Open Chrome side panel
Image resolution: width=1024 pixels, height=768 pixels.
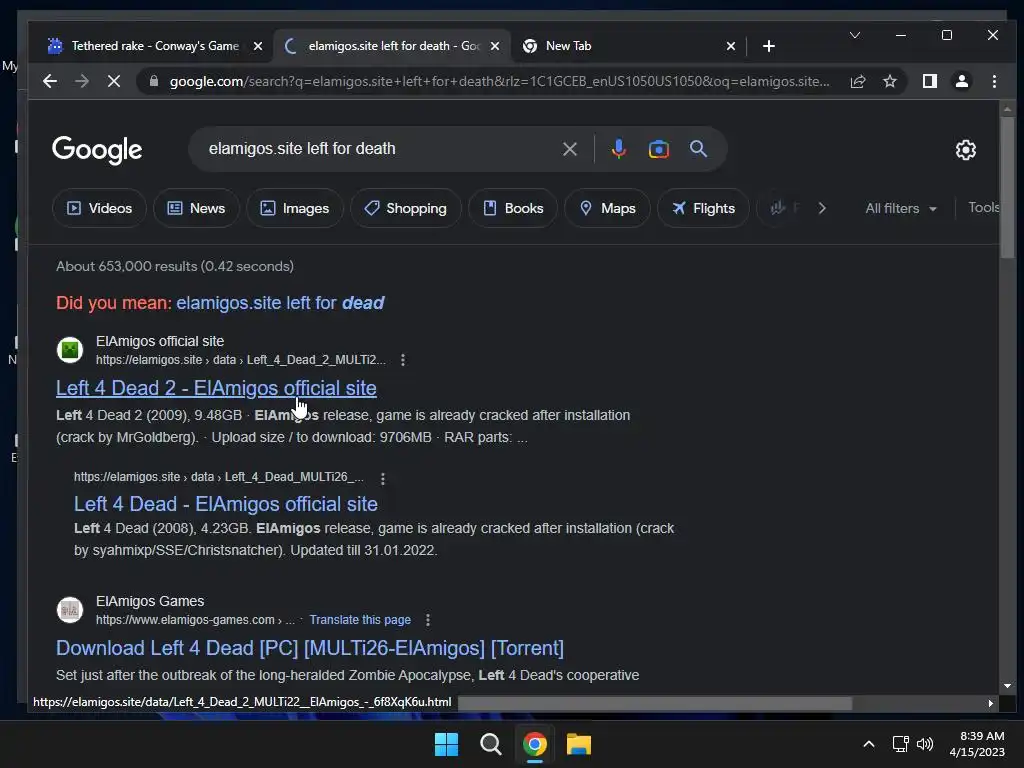click(x=930, y=81)
